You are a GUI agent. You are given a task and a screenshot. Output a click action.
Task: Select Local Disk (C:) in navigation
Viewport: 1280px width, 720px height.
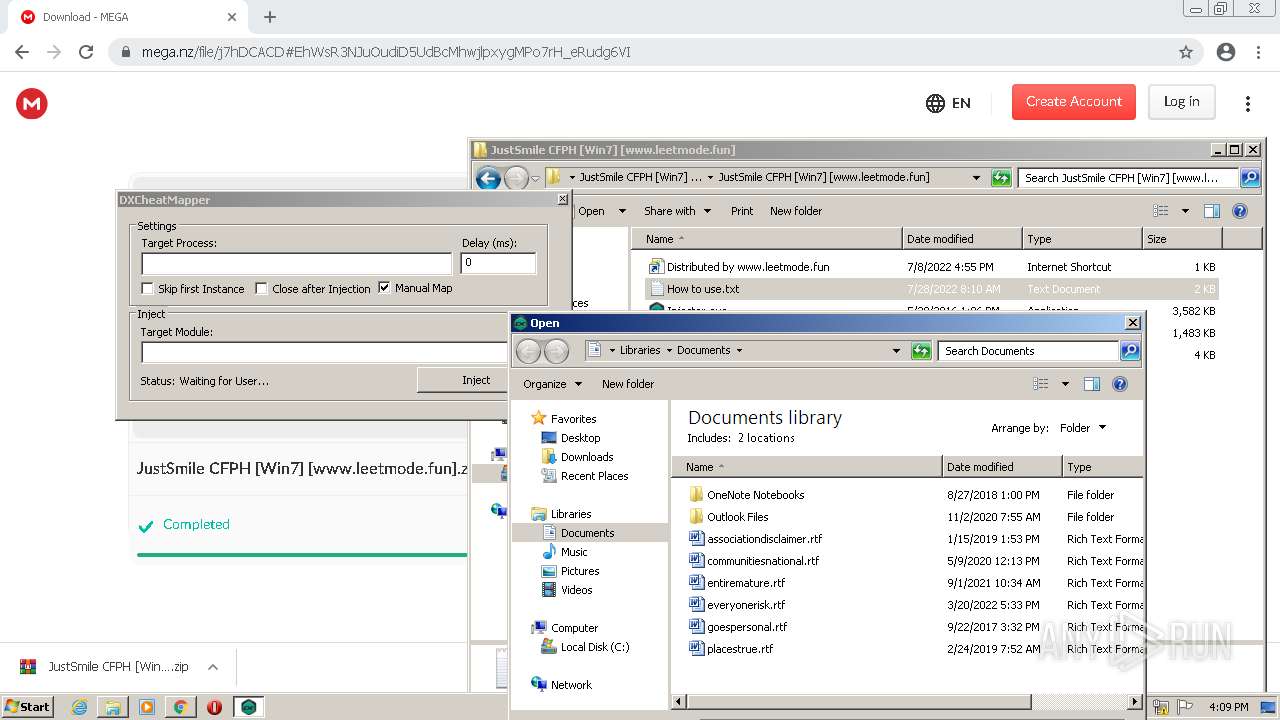595,647
